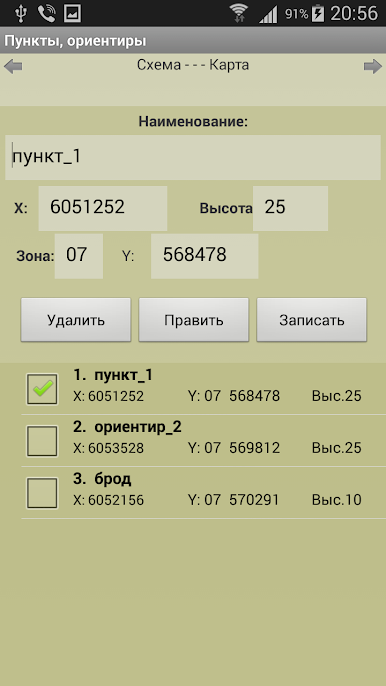Focus the Наименование field with пункт_1
The height and width of the screenshot is (686, 386).
click(193, 157)
